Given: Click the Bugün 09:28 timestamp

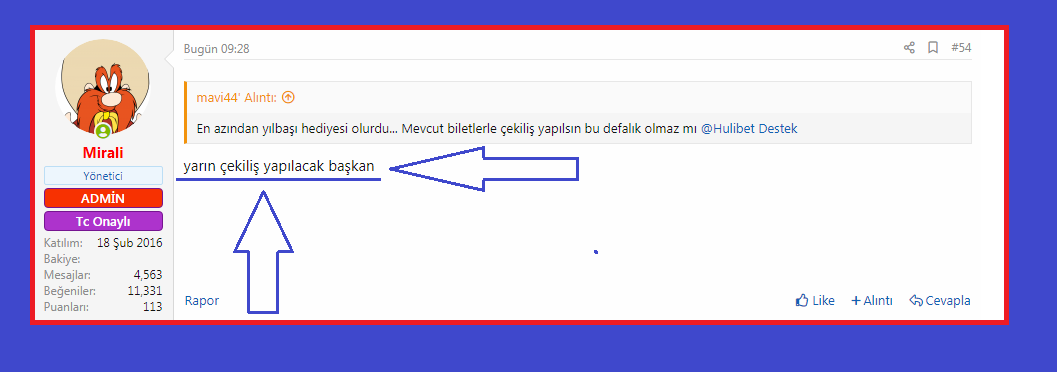Looking at the screenshot, I should 217,49.
